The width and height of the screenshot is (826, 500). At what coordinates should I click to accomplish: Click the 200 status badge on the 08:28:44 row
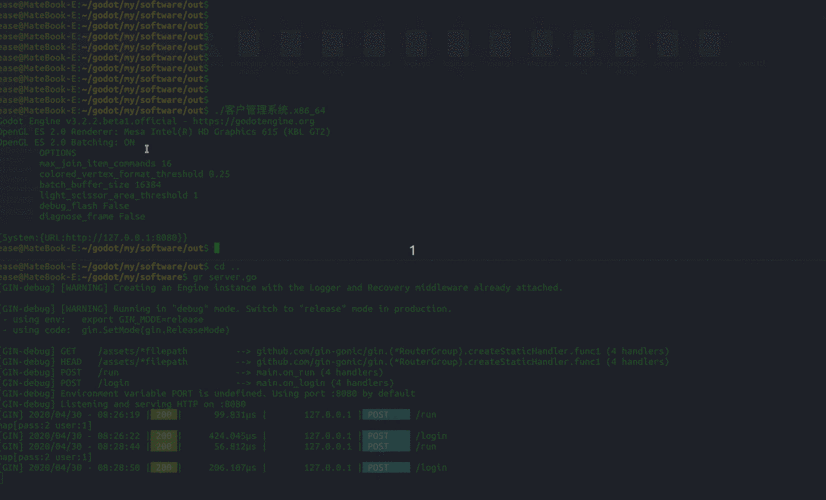click(164, 446)
